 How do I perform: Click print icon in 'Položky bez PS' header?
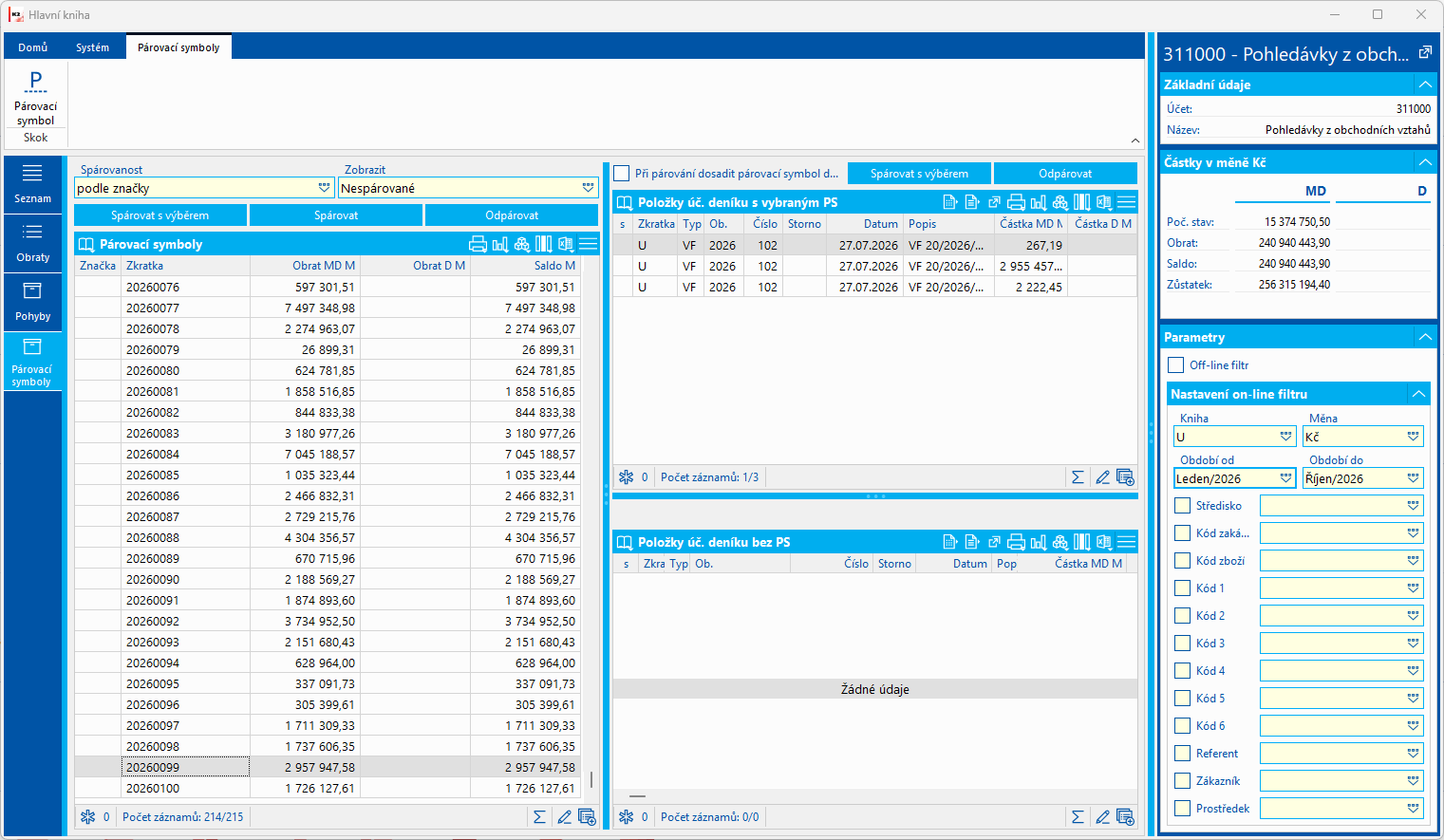click(1016, 542)
